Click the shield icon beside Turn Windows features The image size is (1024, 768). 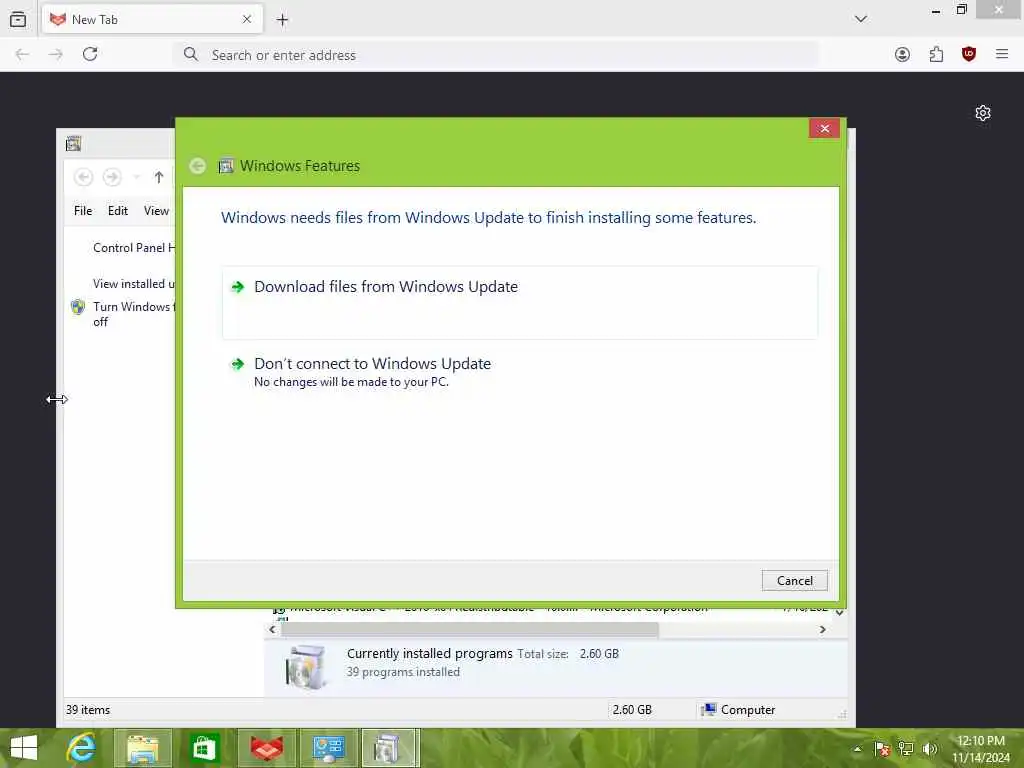coord(78,307)
